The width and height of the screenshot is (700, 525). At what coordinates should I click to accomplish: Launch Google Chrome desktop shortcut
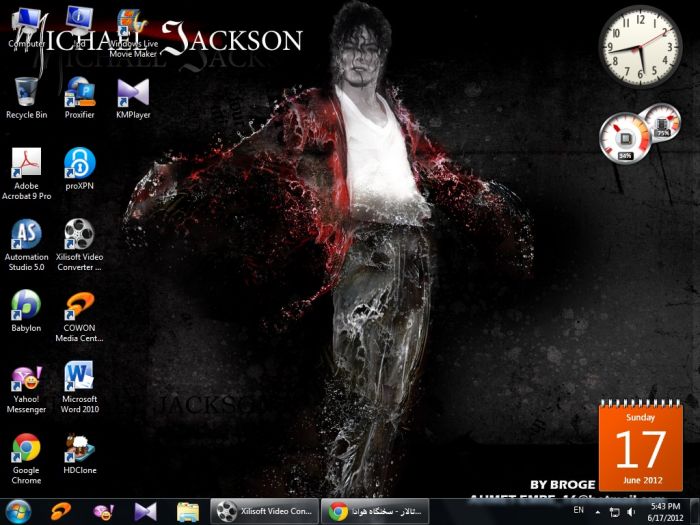[26, 459]
